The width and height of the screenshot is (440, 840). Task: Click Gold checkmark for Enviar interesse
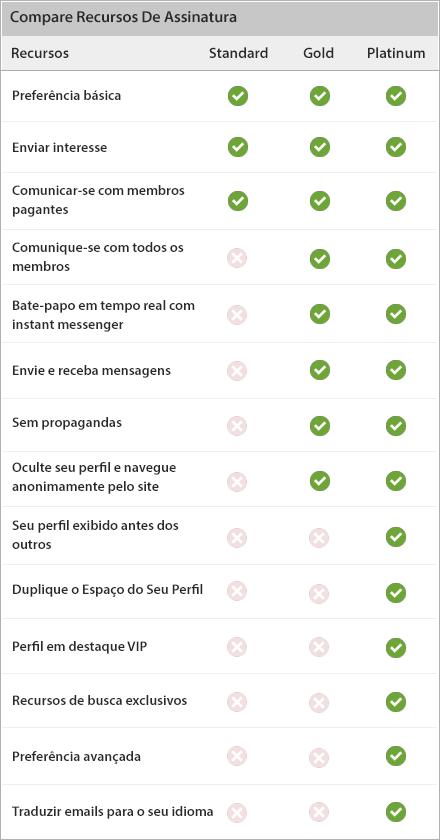[x=319, y=147]
